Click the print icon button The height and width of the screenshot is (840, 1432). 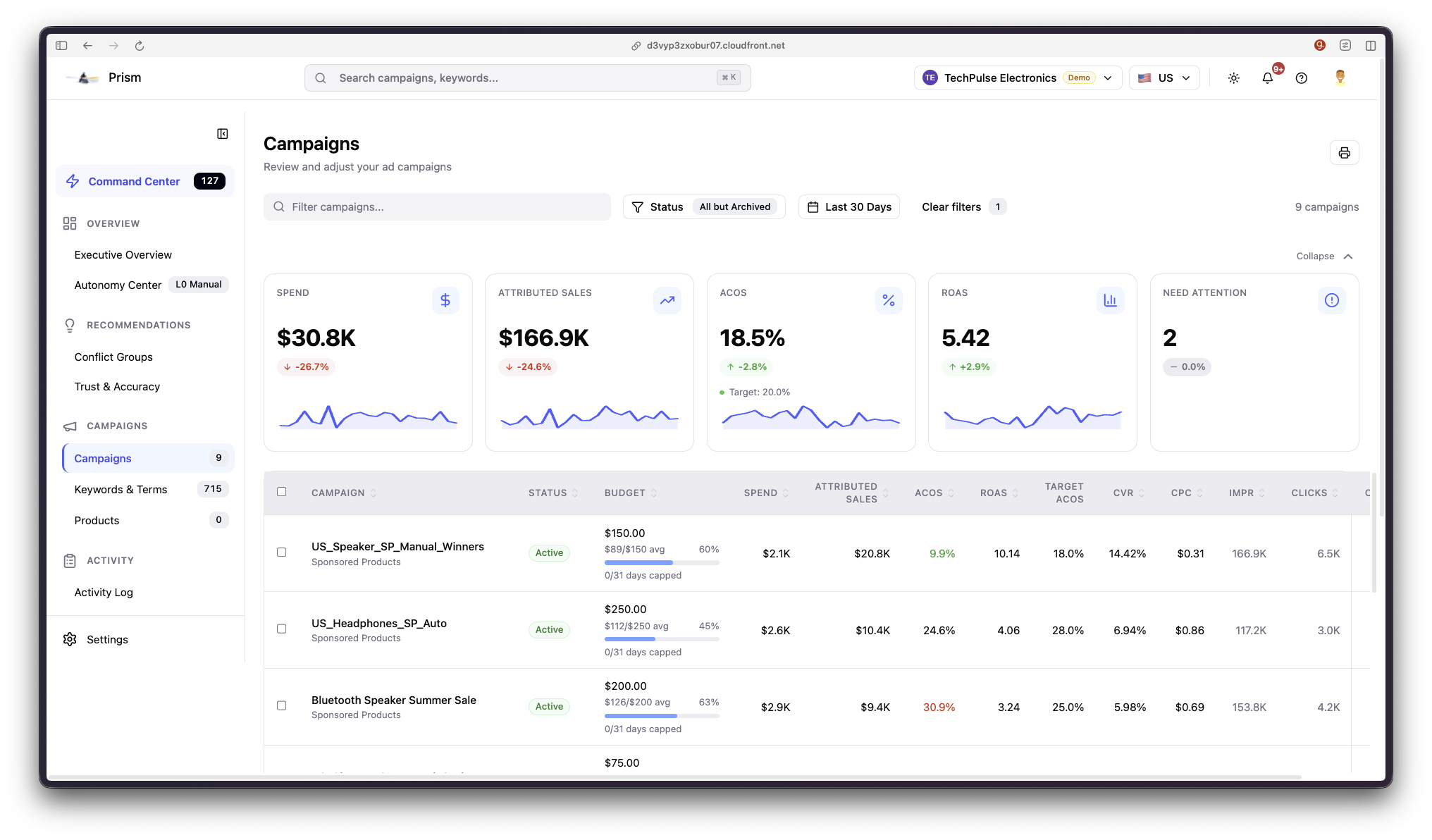pos(1344,153)
